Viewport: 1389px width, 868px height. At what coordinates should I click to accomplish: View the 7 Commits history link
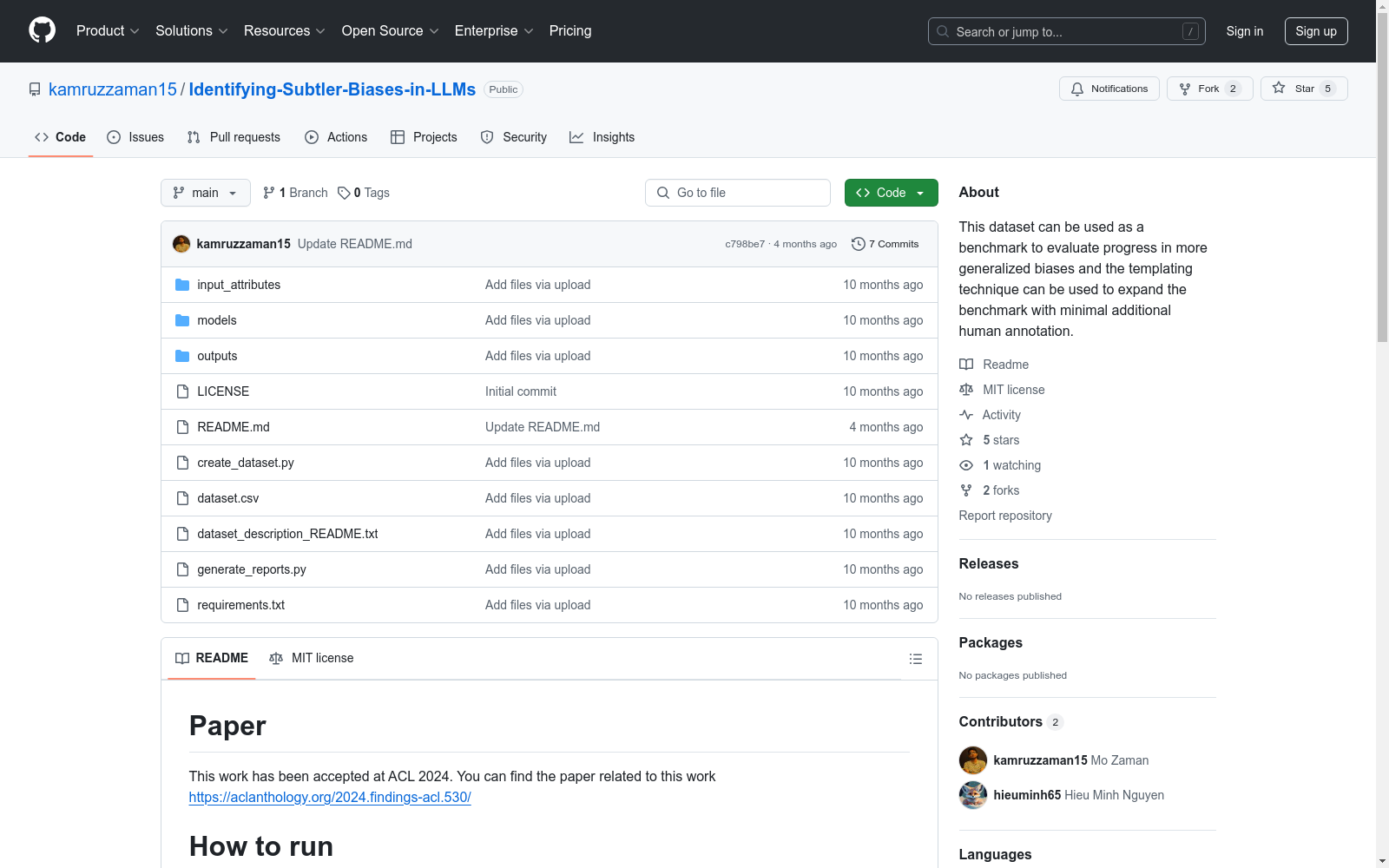tap(885, 244)
